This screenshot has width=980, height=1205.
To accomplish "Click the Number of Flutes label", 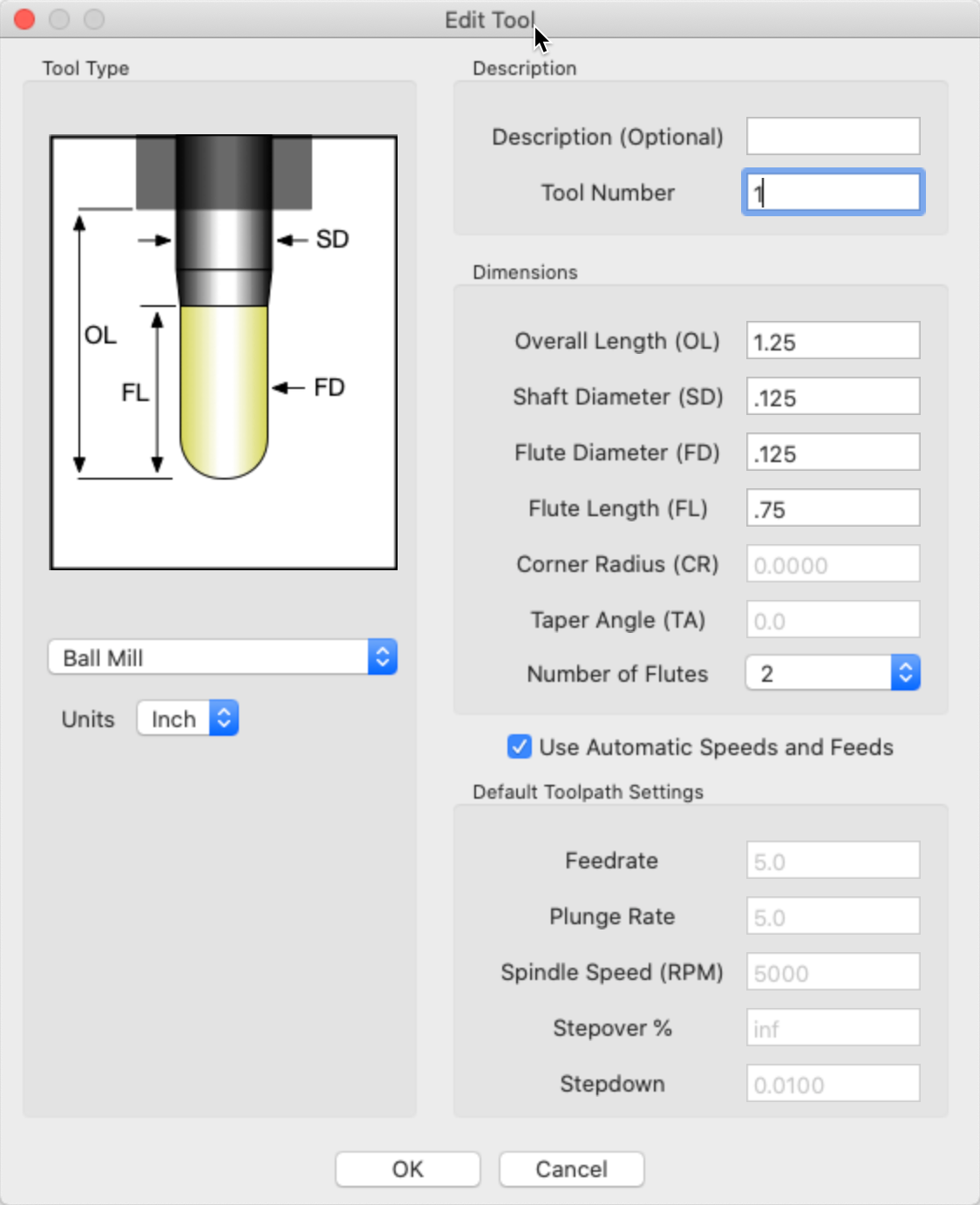I will click(617, 674).
